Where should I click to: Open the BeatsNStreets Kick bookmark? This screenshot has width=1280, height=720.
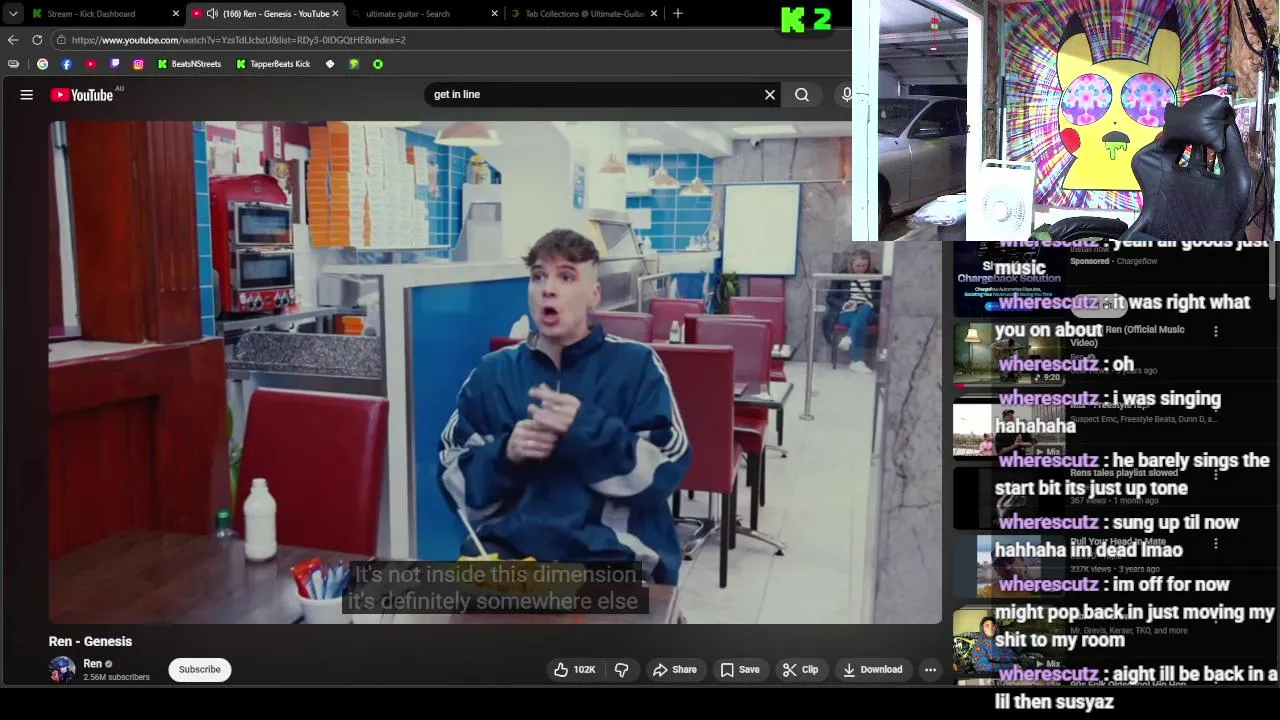point(189,64)
